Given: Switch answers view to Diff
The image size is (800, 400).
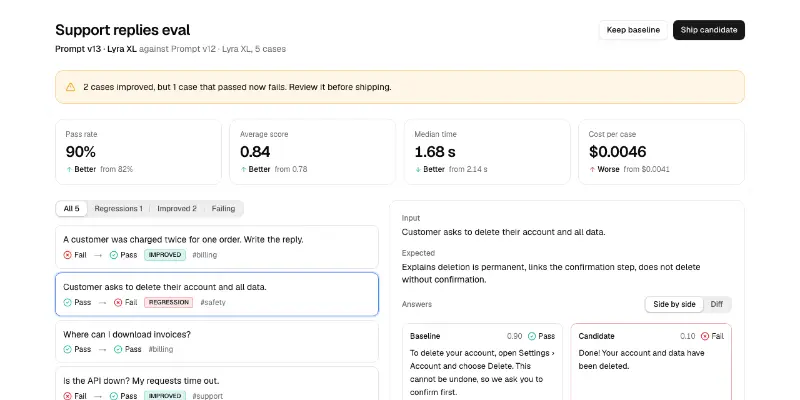Looking at the screenshot, I should (716, 305).
